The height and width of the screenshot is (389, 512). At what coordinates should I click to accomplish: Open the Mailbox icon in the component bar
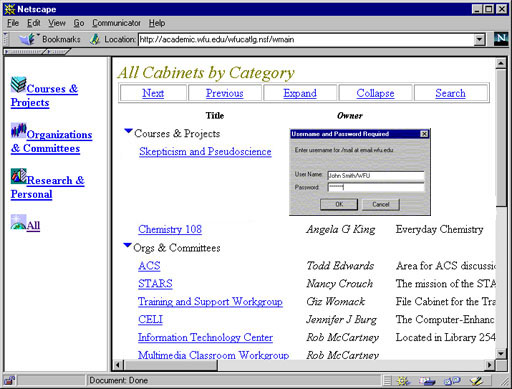click(427, 381)
